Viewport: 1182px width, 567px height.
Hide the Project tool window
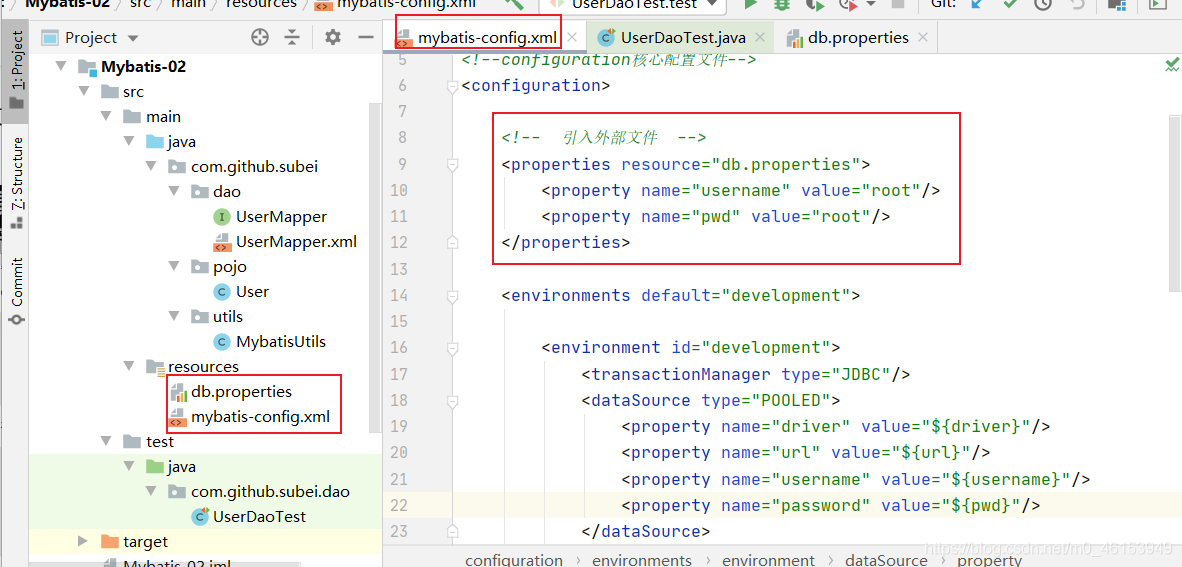pos(366,38)
